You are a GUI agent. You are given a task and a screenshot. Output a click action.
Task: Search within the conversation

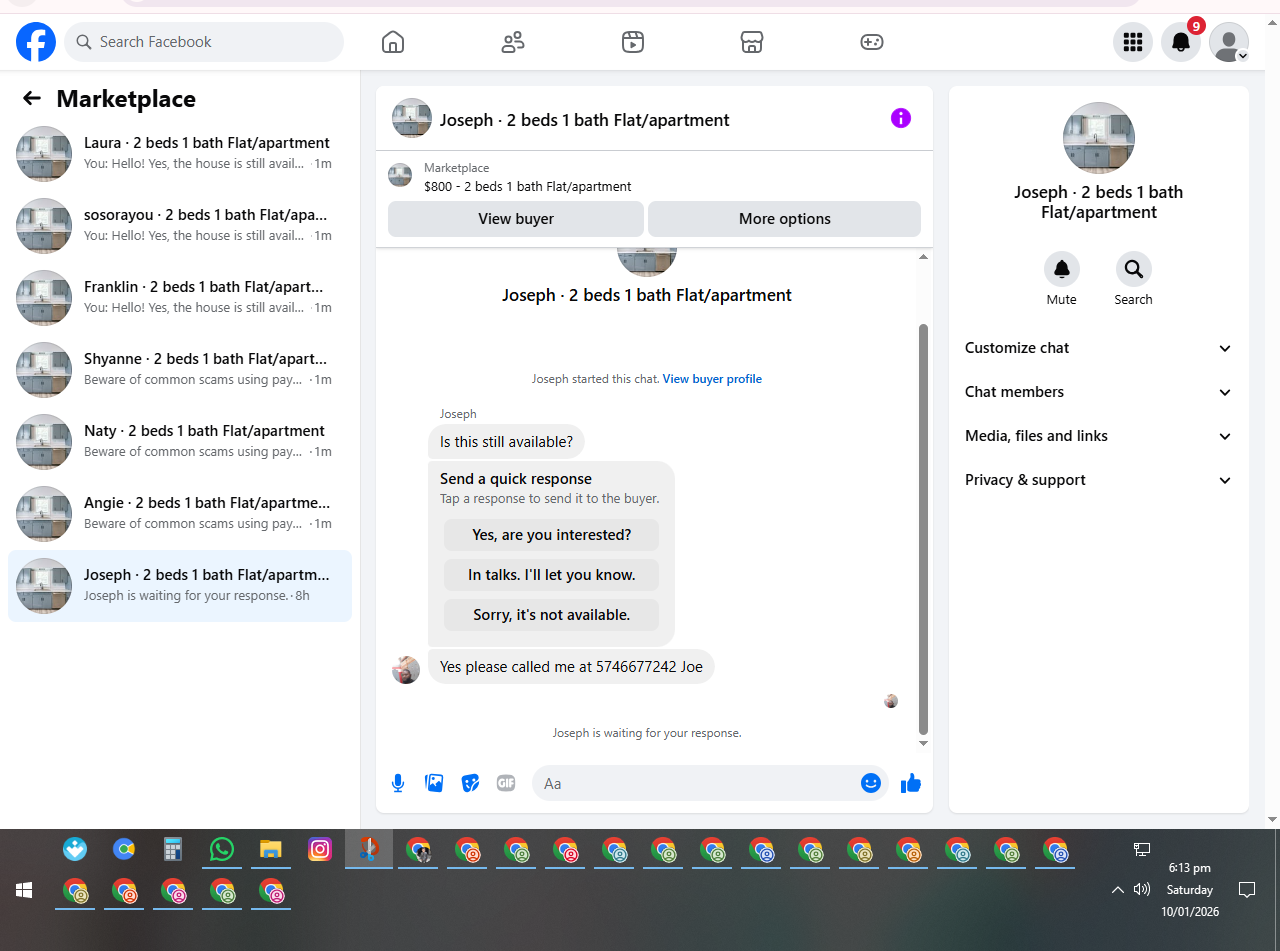point(1134,269)
